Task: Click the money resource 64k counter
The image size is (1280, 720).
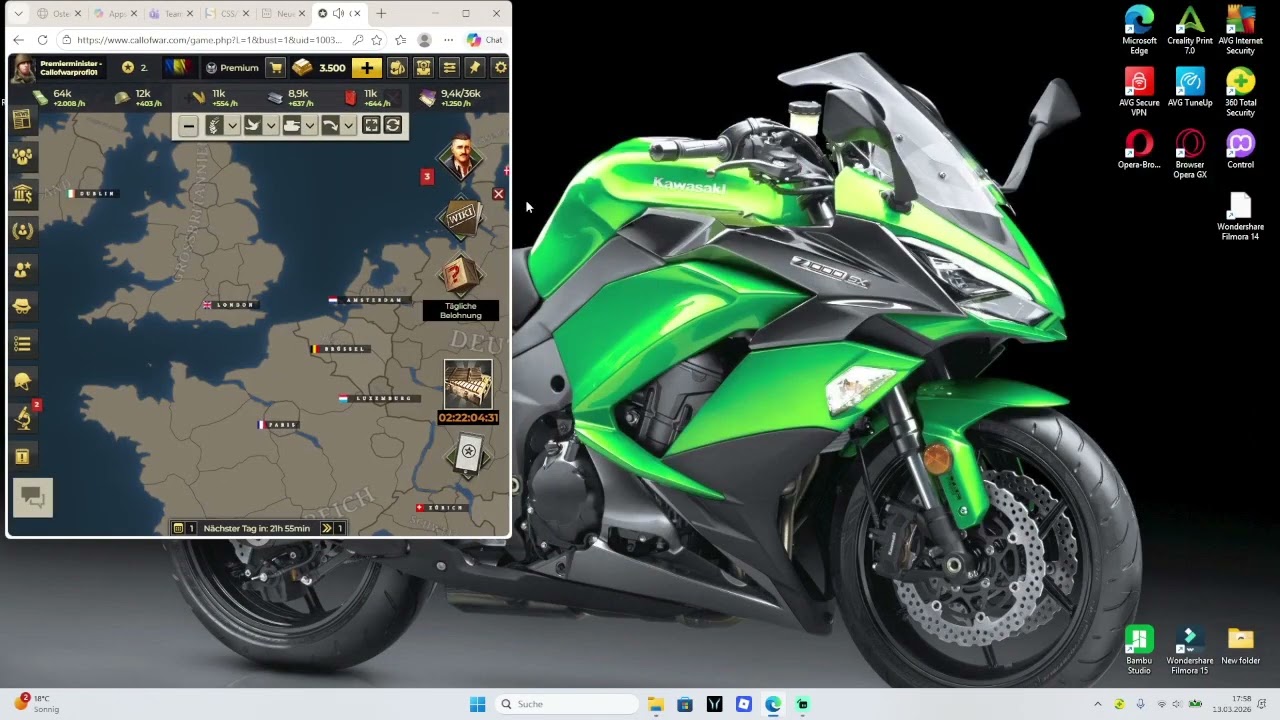Action: 58,97
